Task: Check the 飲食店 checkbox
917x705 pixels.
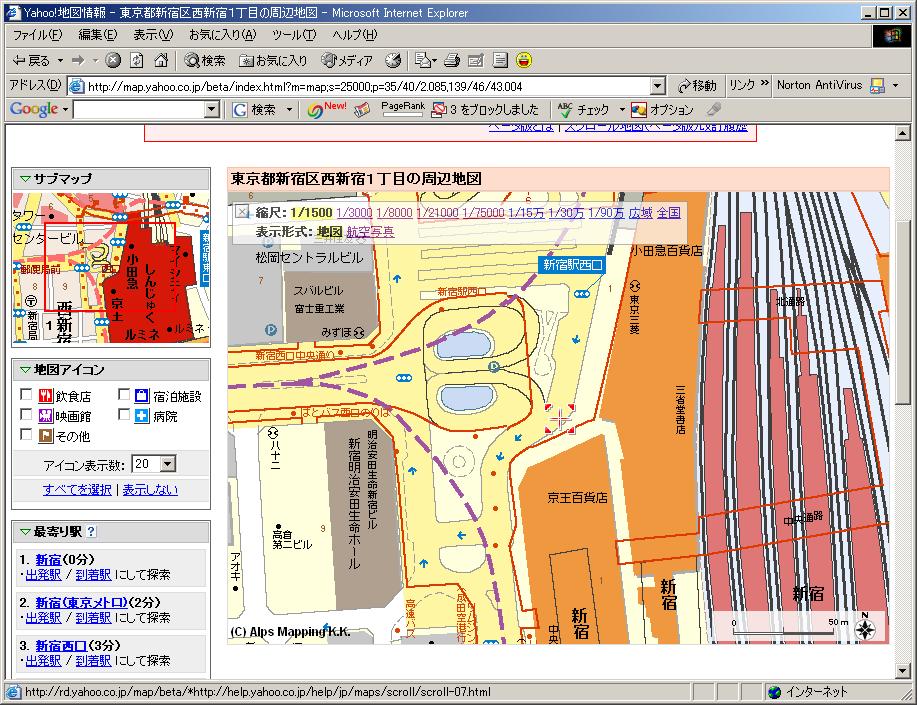Action: pos(26,394)
